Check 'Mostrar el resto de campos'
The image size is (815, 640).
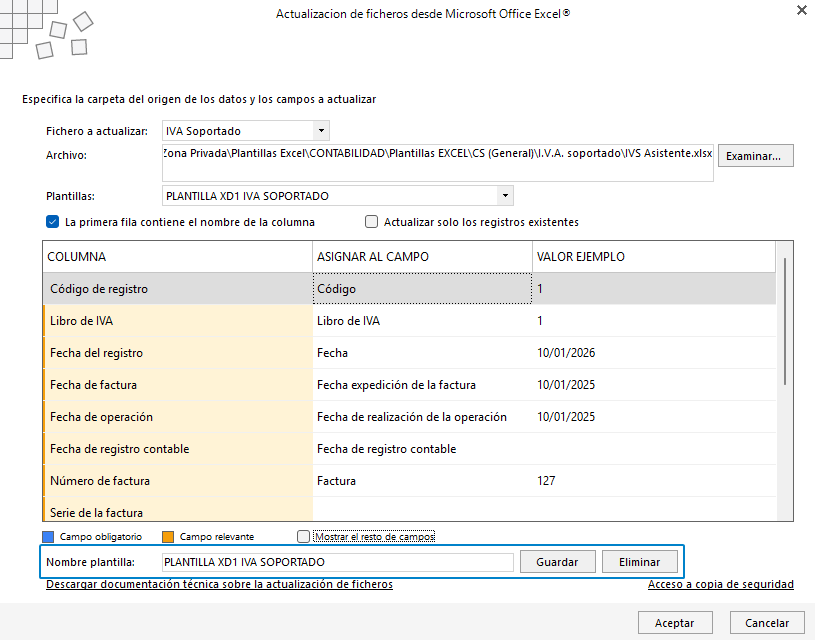[304, 537]
